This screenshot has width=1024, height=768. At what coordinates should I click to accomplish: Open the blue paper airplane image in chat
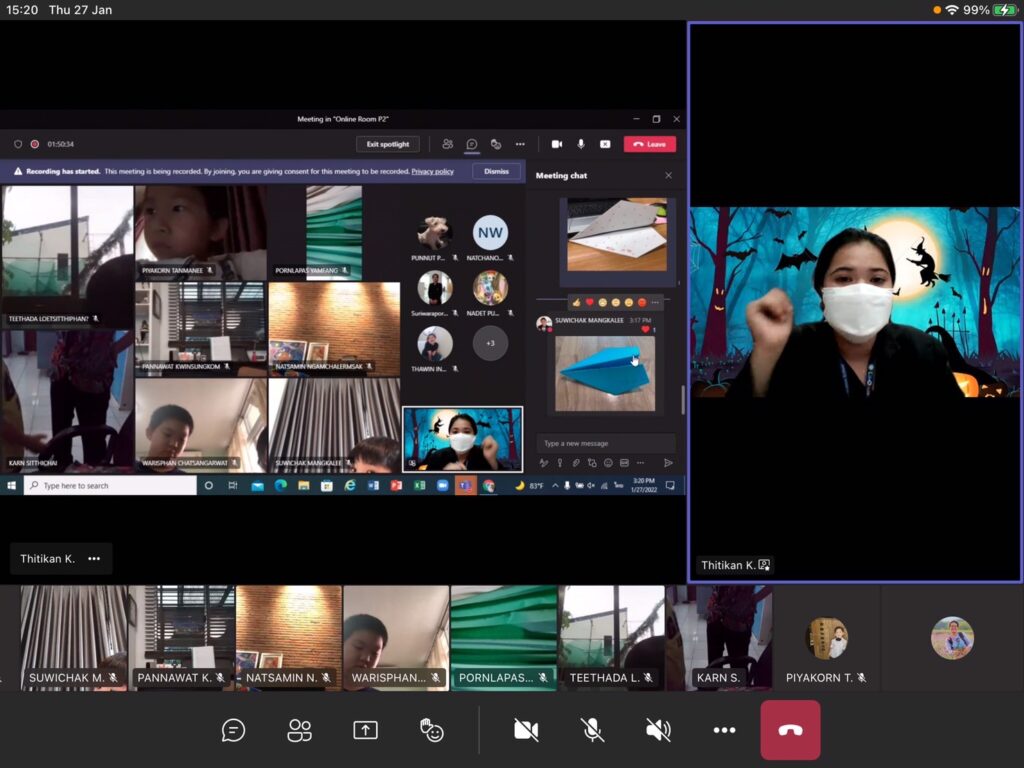(605, 373)
